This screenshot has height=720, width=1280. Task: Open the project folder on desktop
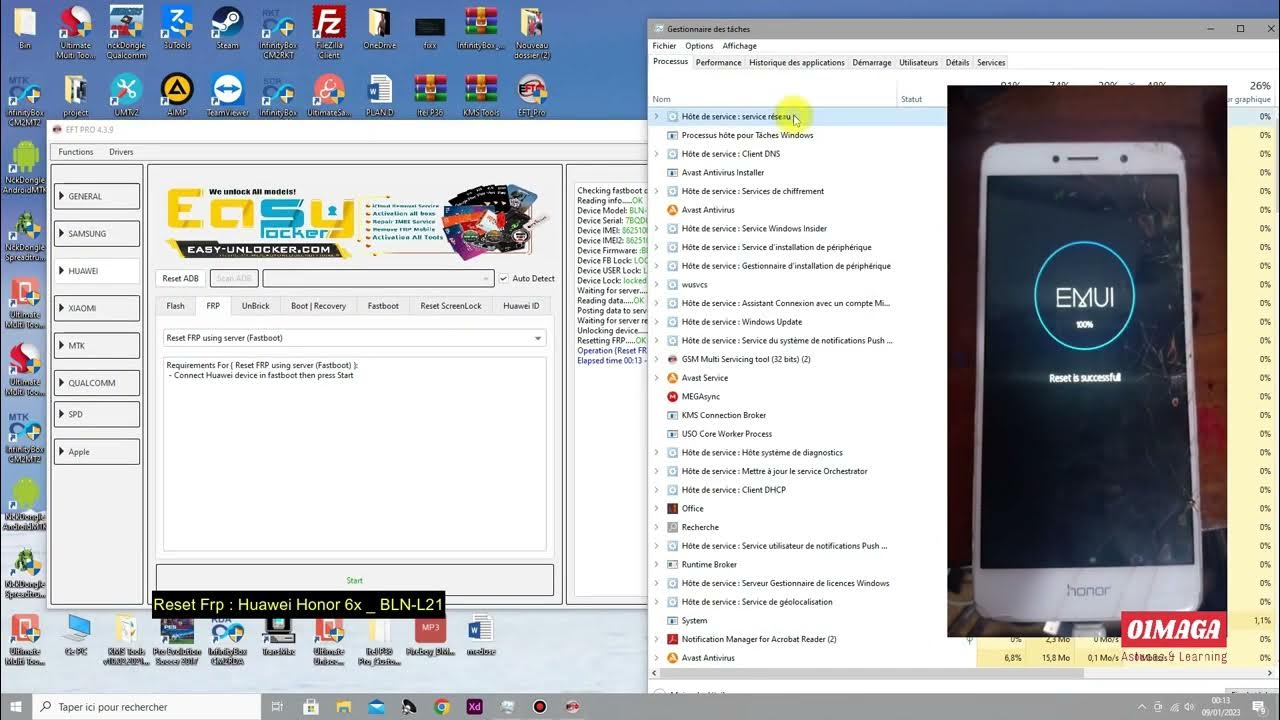pos(76,97)
